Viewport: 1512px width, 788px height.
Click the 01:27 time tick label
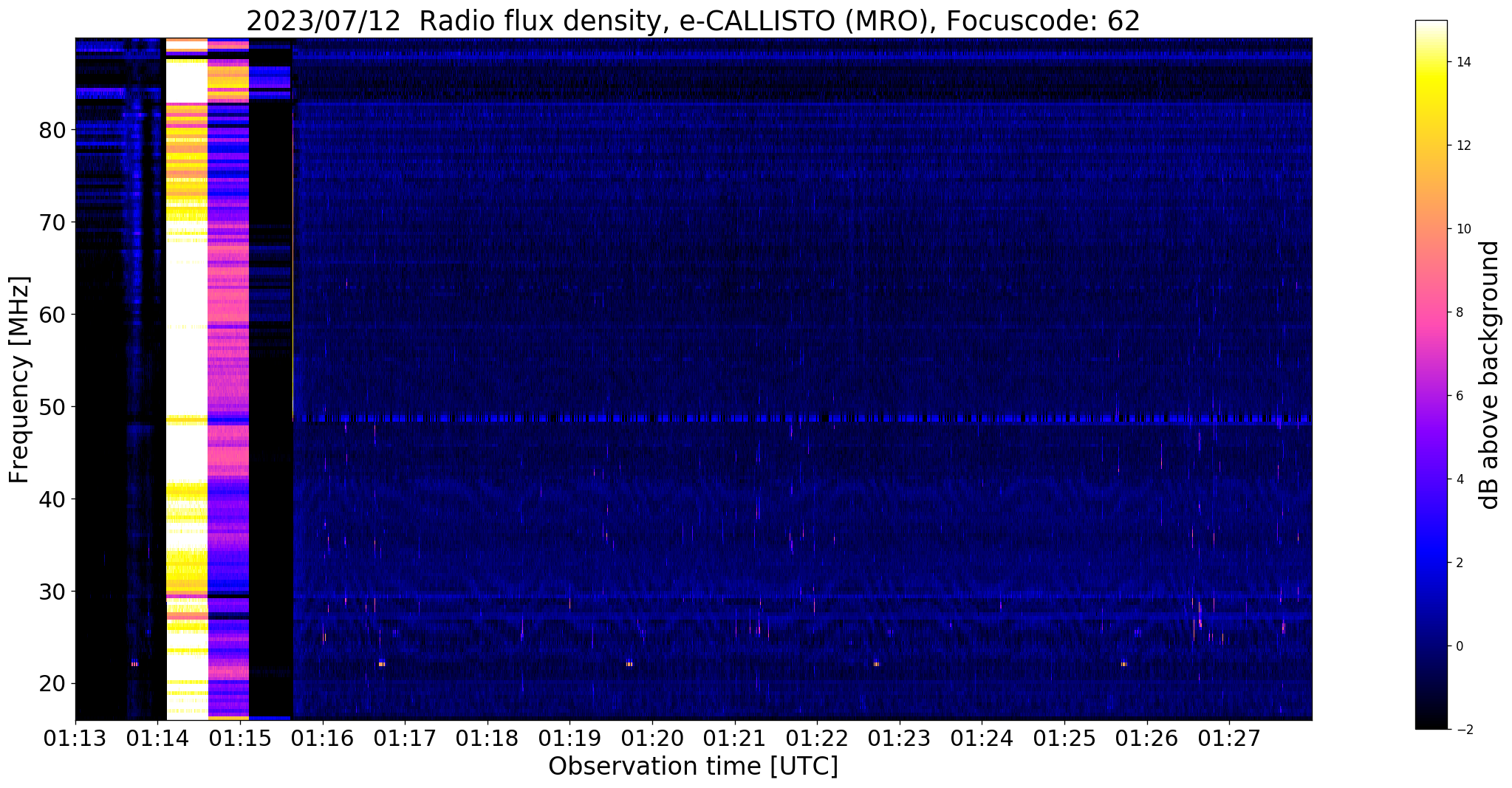[1229, 739]
